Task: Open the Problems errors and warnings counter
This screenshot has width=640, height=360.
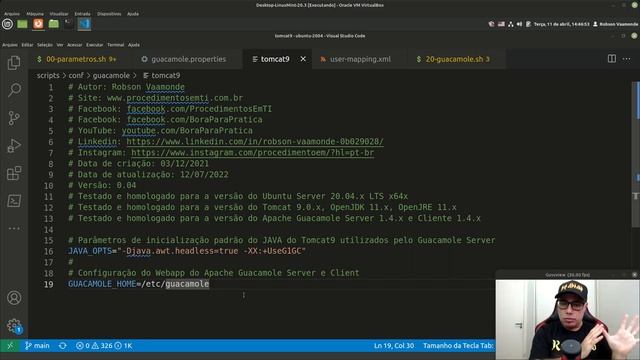Action: coord(104,346)
